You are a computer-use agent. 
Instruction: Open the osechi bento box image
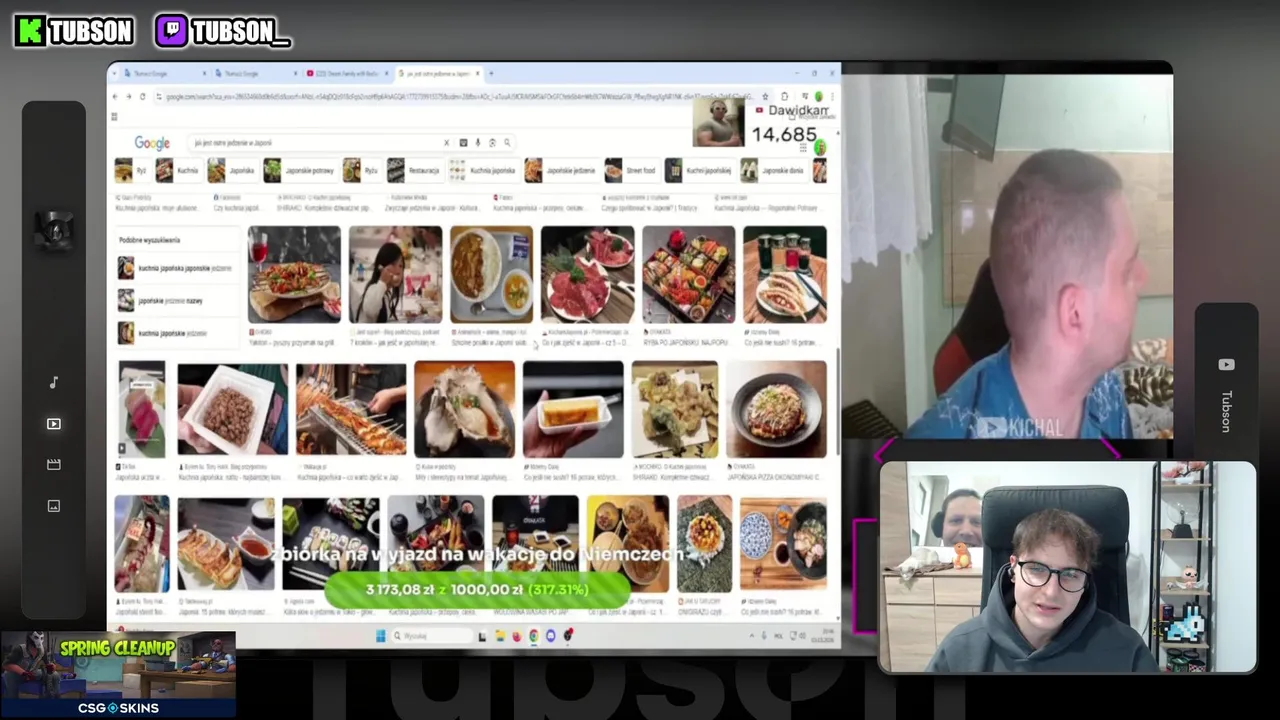(x=688, y=274)
